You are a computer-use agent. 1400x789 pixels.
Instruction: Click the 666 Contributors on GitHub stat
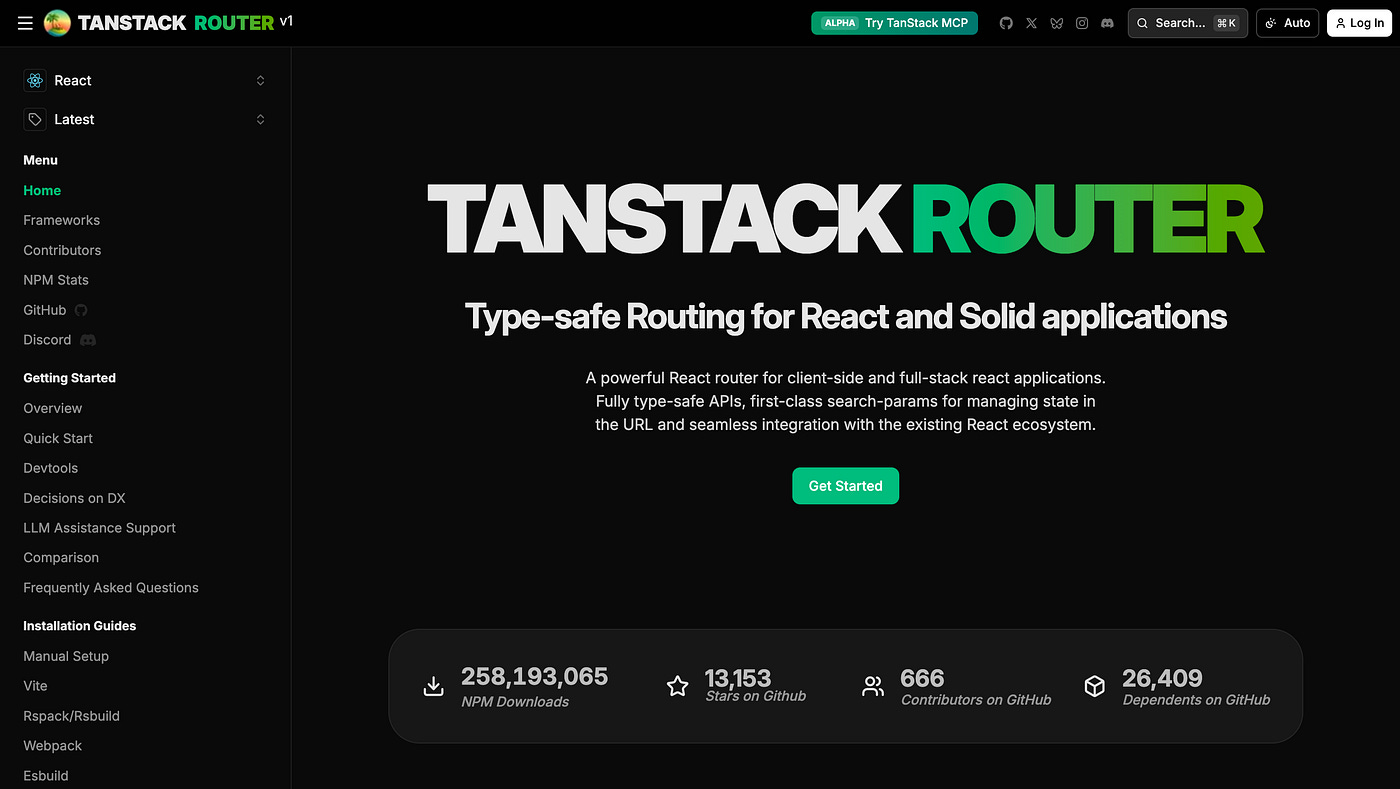(975, 686)
